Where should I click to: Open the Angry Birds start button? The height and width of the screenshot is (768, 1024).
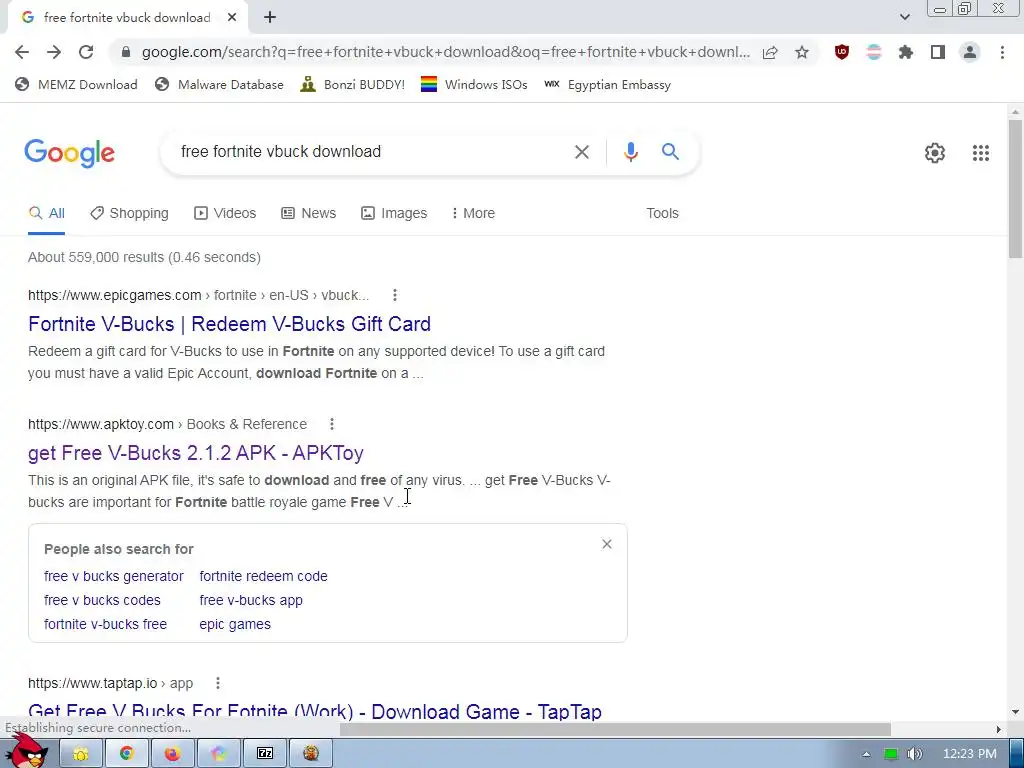tap(26, 751)
